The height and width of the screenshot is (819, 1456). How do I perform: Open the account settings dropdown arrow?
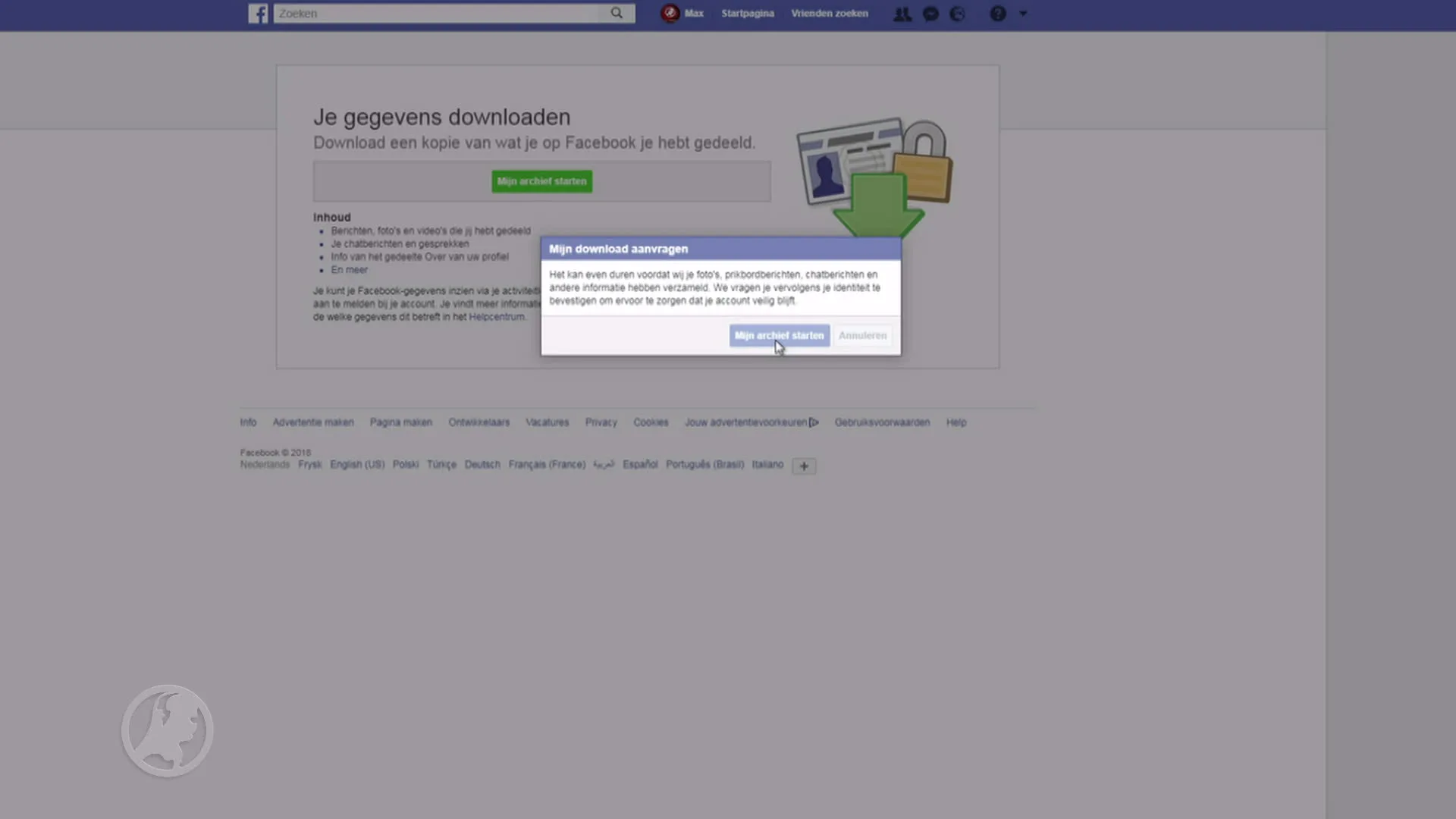pyautogui.click(x=1024, y=14)
